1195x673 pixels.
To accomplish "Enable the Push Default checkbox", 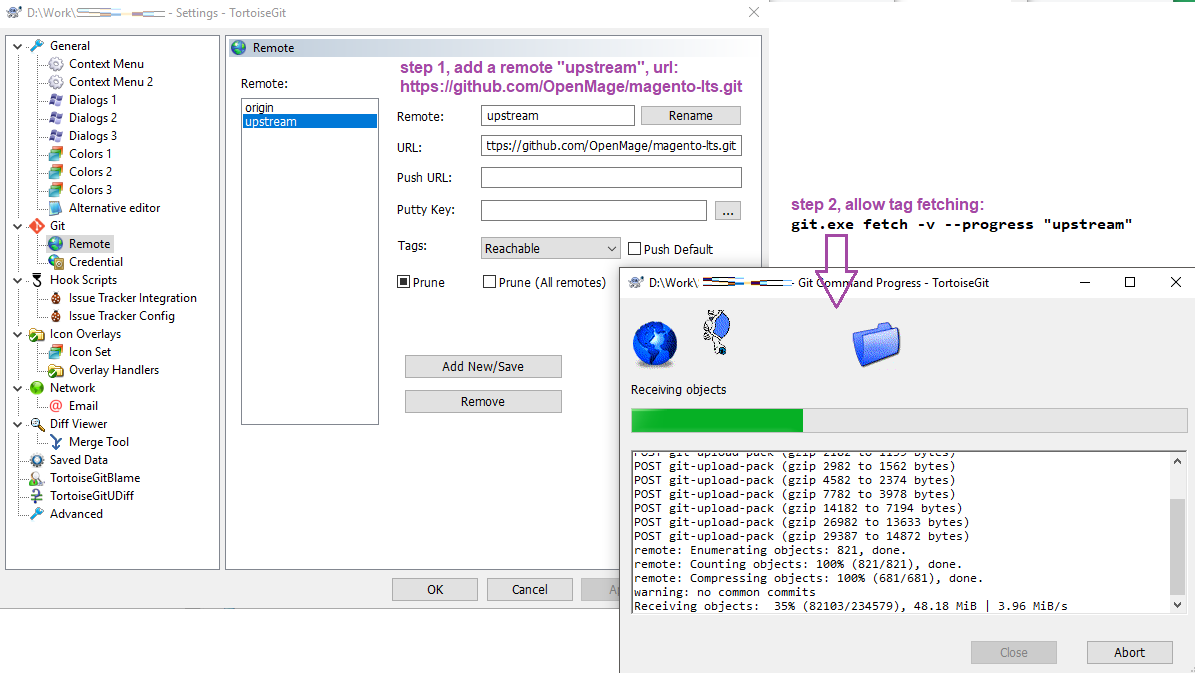I will (634, 249).
